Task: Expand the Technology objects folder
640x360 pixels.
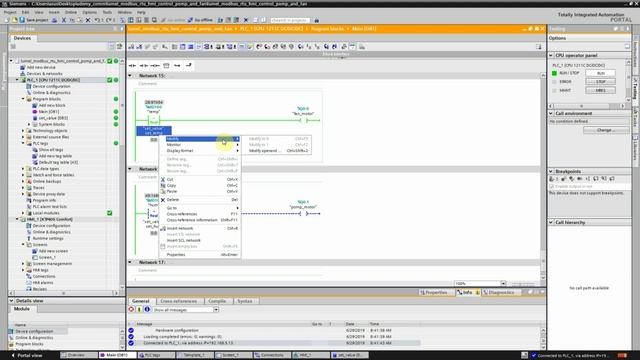Action: click(23, 131)
